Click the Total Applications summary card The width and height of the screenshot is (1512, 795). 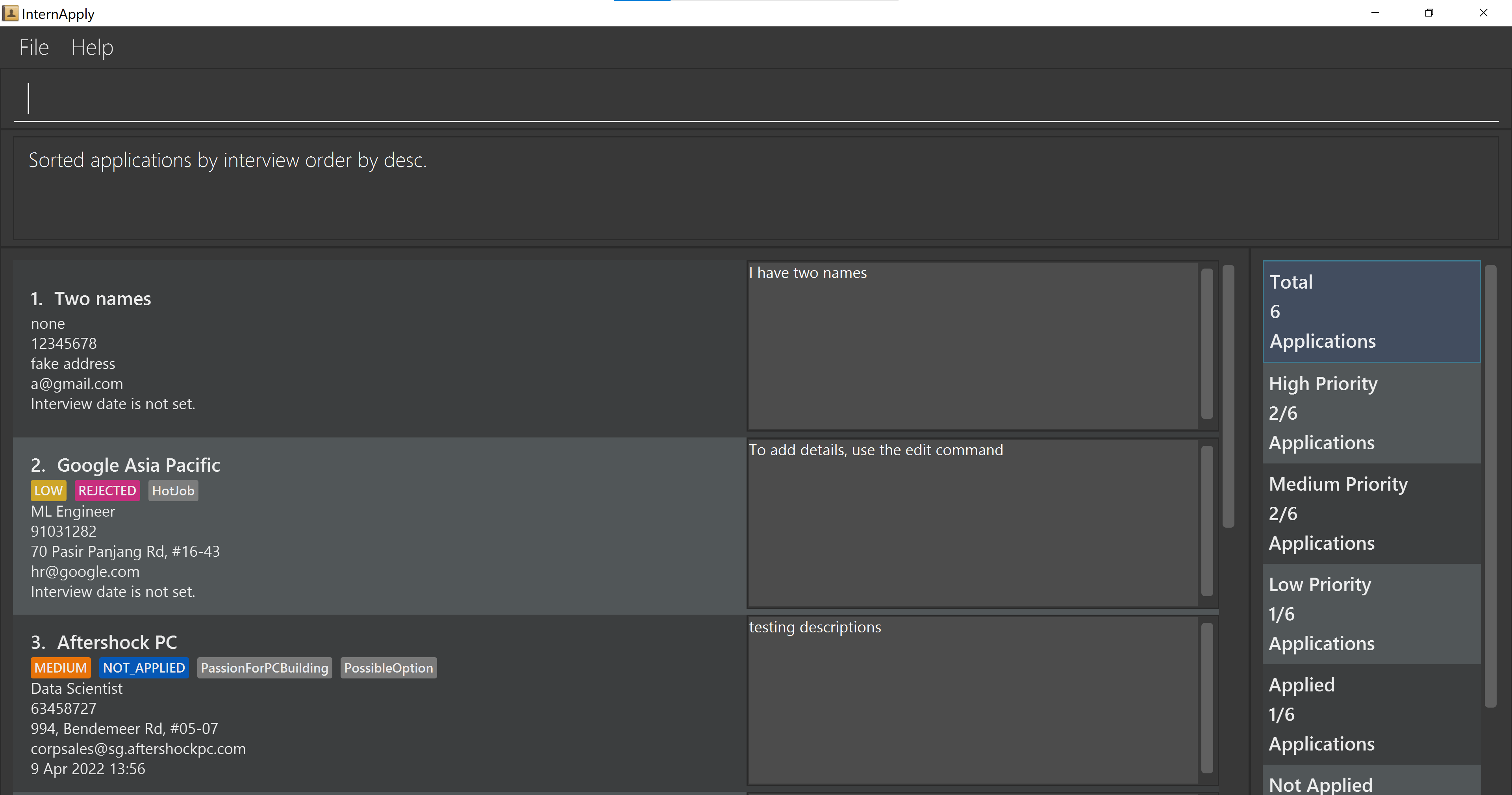[1371, 312]
